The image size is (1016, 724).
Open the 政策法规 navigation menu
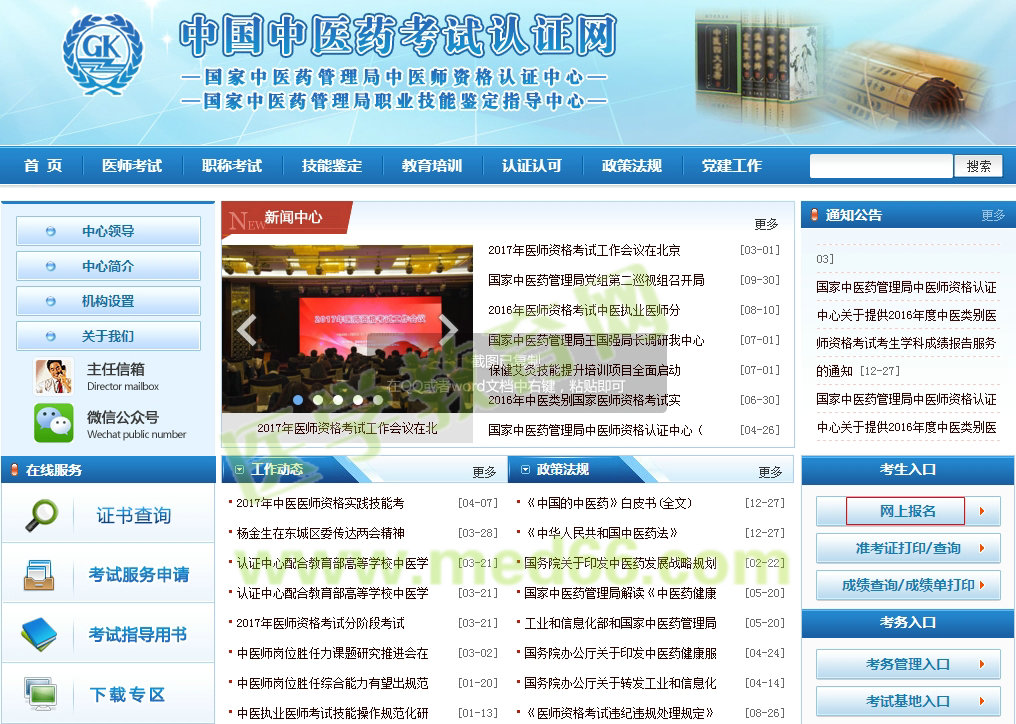point(631,165)
